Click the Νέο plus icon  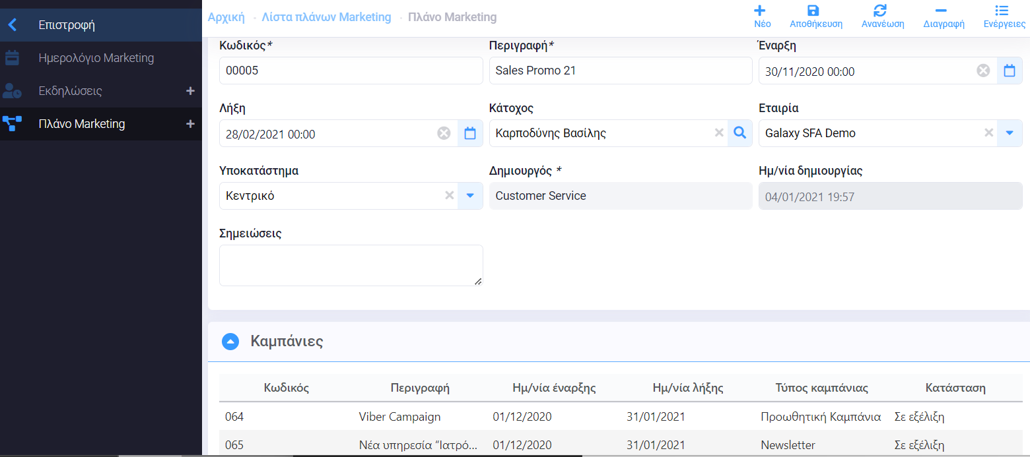click(761, 11)
